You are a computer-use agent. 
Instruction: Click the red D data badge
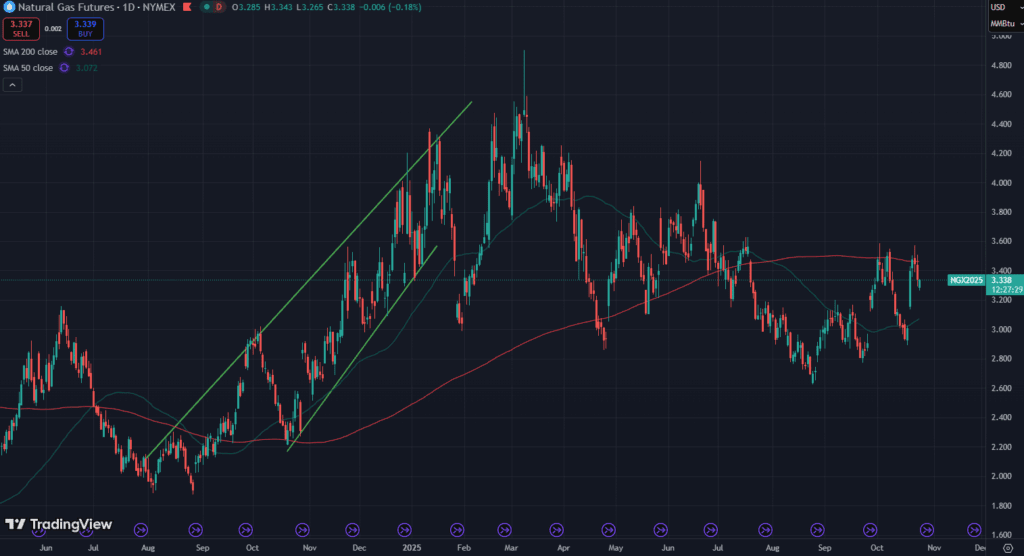[x=220, y=8]
